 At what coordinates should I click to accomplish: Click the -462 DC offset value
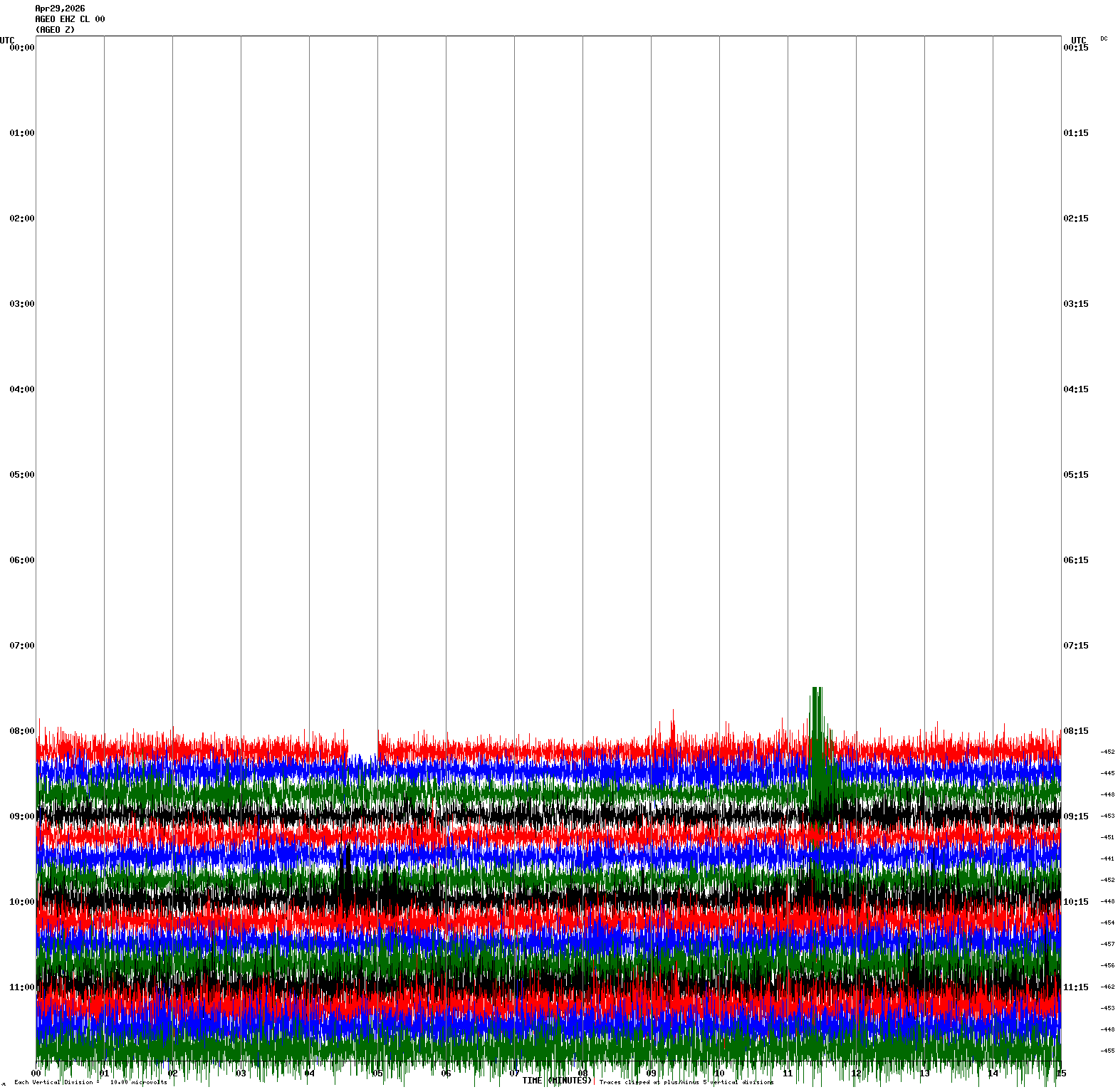click(1107, 987)
